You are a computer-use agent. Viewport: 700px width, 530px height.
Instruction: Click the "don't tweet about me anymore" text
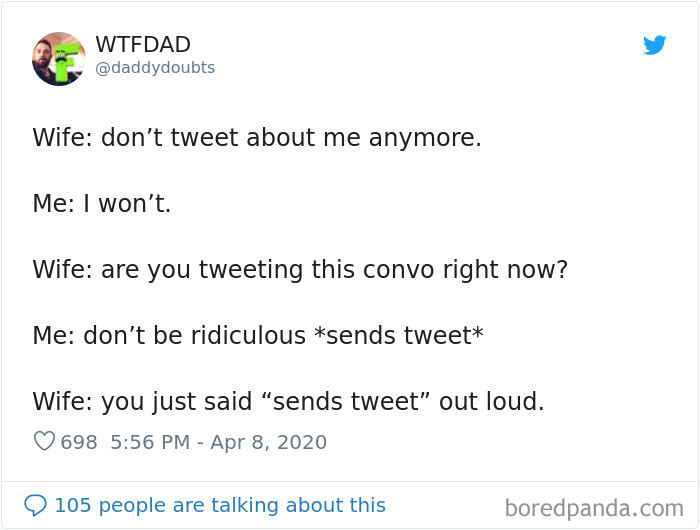[291, 137]
